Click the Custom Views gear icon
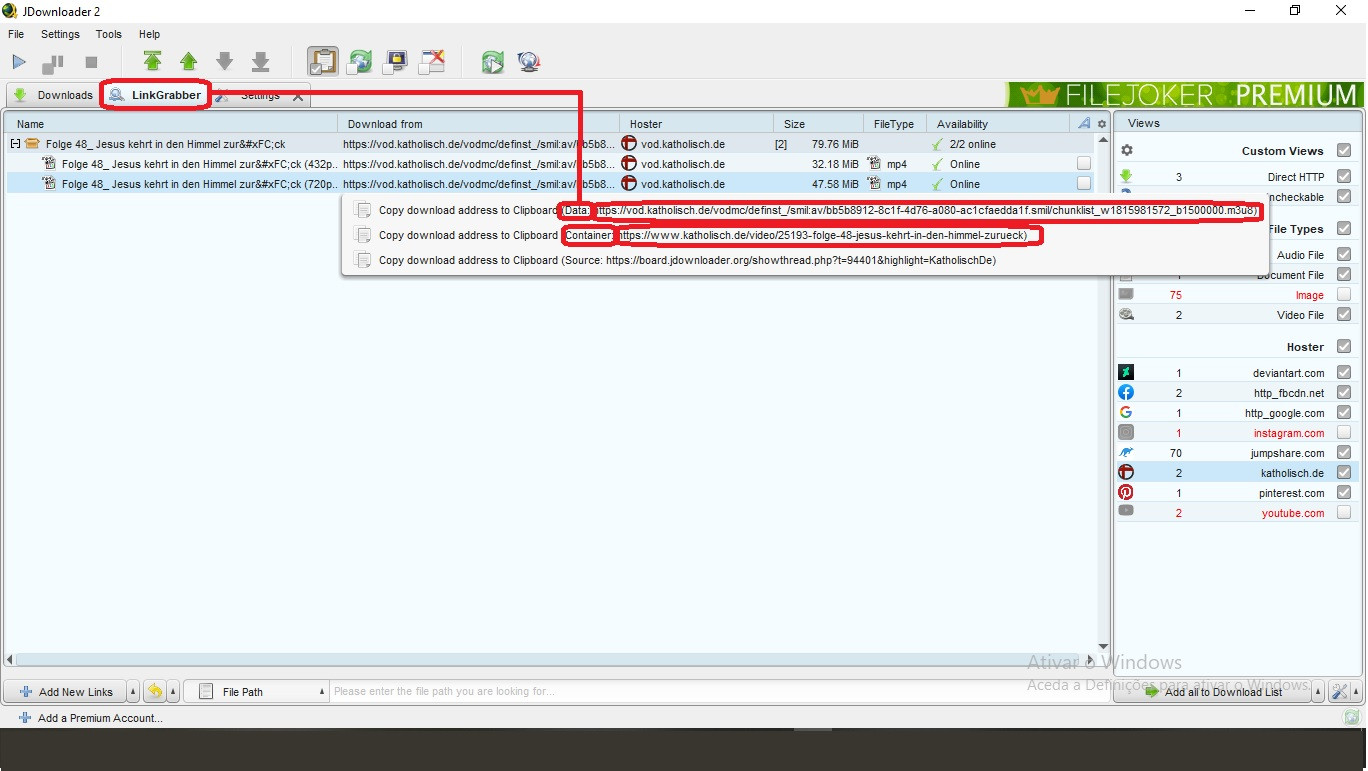Viewport: 1368px width, 771px height. coord(1127,151)
